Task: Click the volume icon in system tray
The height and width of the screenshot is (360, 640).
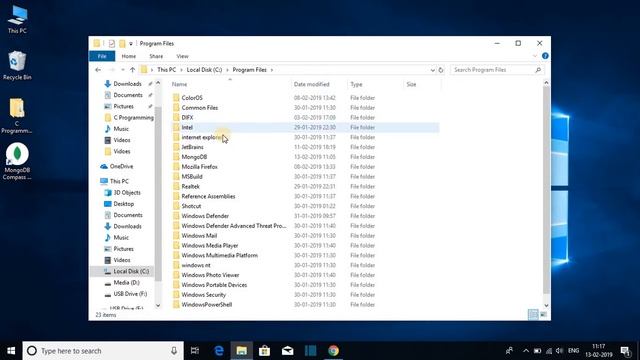Action: point(559,351)
